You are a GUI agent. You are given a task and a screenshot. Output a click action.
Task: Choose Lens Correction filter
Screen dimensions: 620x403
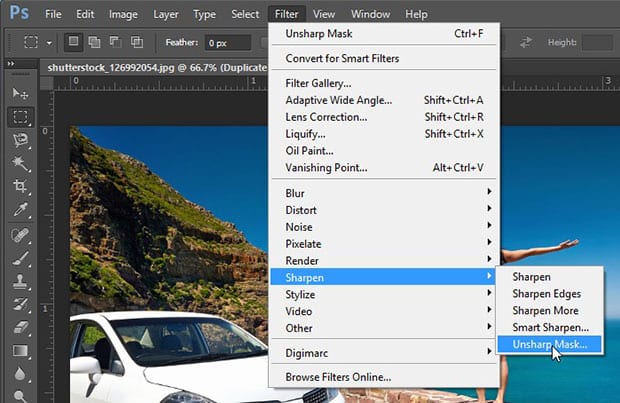click(384, 117)
